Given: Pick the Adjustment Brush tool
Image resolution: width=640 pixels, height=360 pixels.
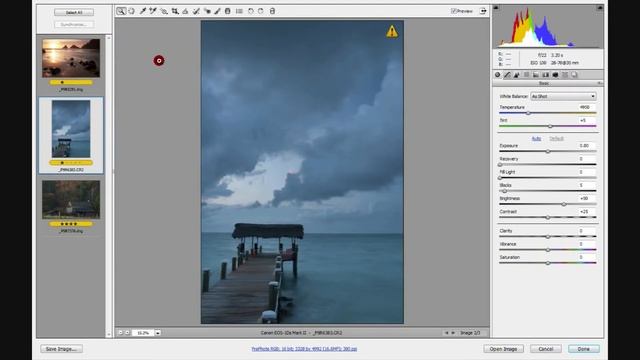Looking at the screenshot, I should click(x=218, y=11).
